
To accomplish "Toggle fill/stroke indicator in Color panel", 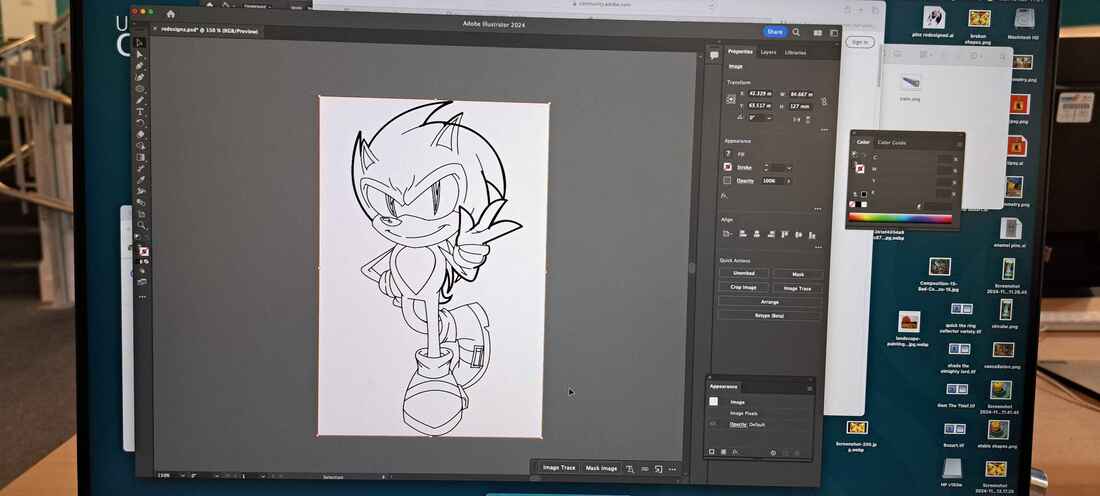I will [858, 166].
